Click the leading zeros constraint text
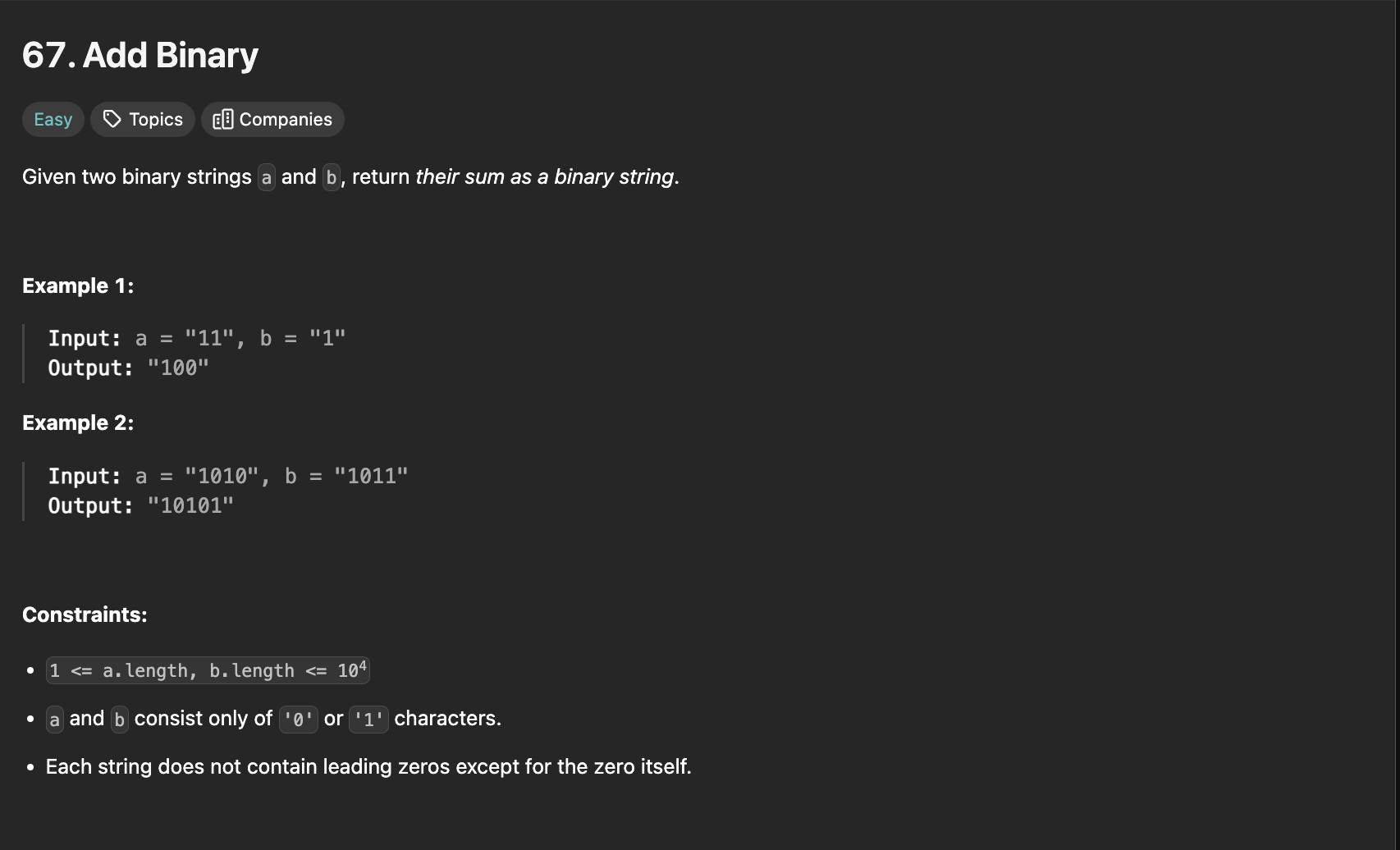Image resolution: width=1400 pixels, height=850 pixels. pyautogui.click(x=368, y=767)
